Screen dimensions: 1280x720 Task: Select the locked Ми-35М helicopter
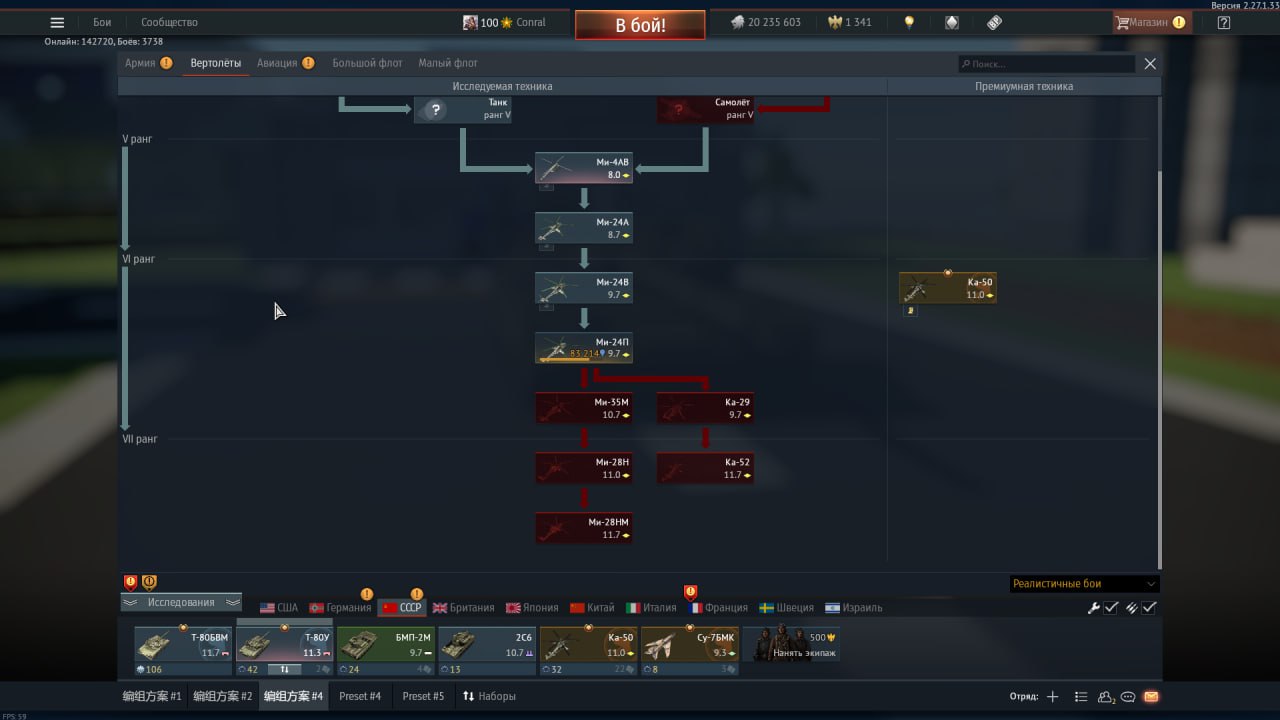tap(584, 408)
